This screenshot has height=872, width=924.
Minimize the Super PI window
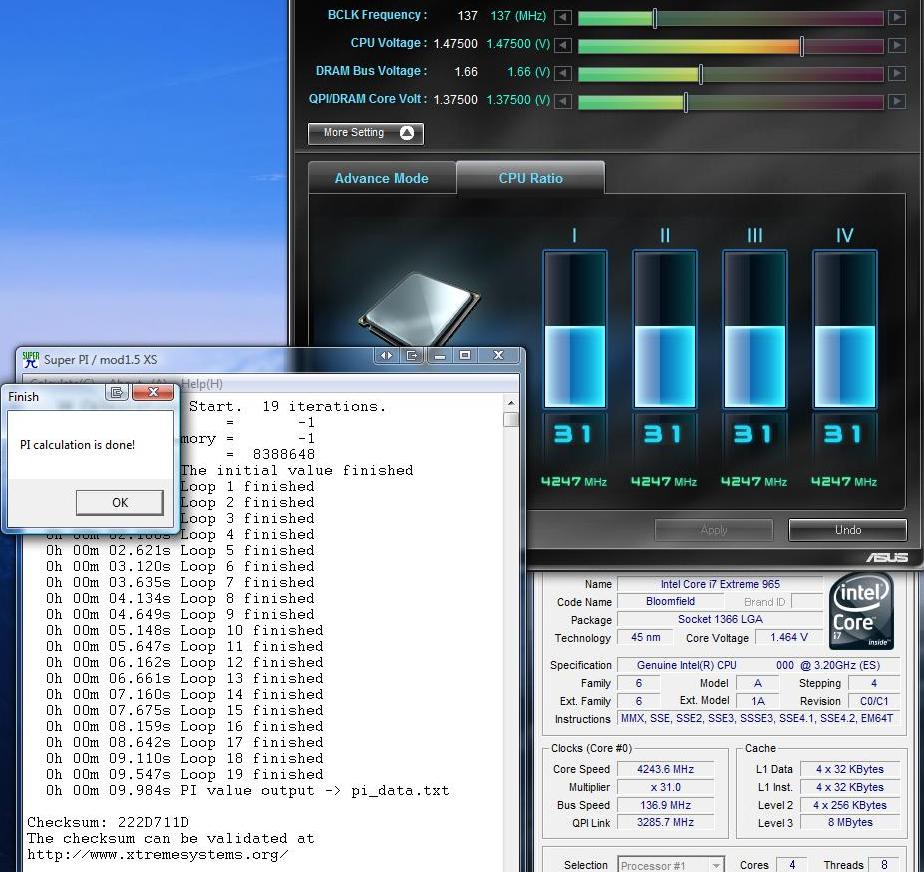[440, 355]
